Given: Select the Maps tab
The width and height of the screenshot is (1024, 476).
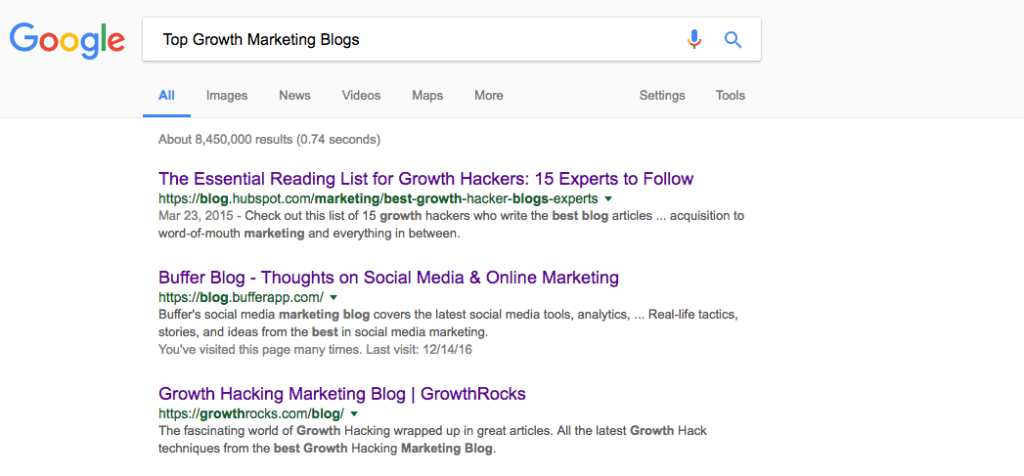Looking at the screenshot, I should 427,96.
